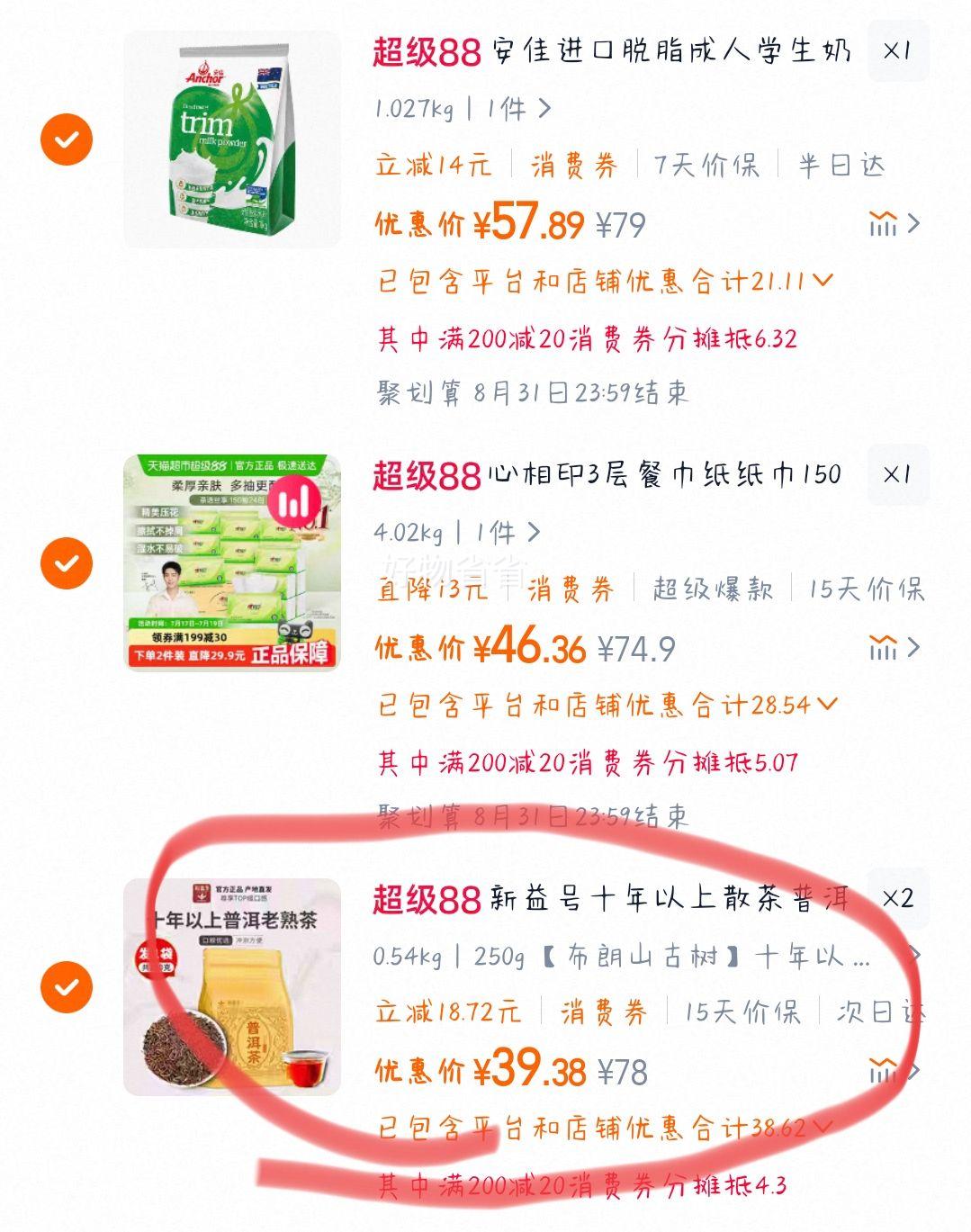Deselect the 心相印 tissue paper item
971x1232 pixels.
pyautogui.click(x=67, y=563)
